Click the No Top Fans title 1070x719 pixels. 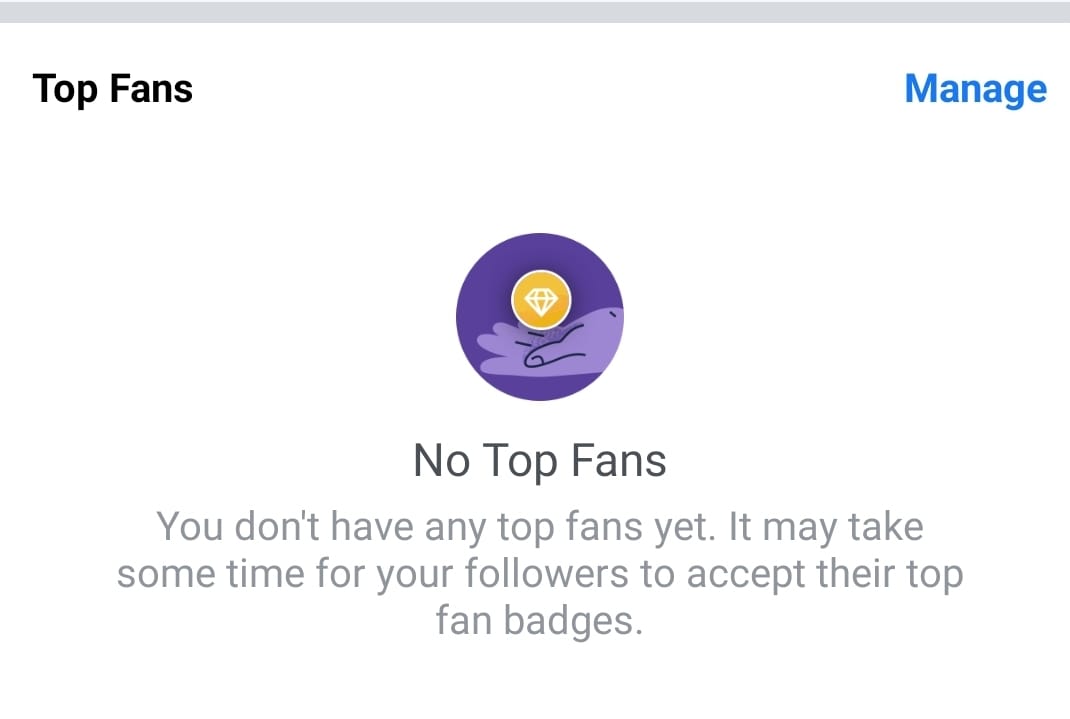(x=540, y=461)
